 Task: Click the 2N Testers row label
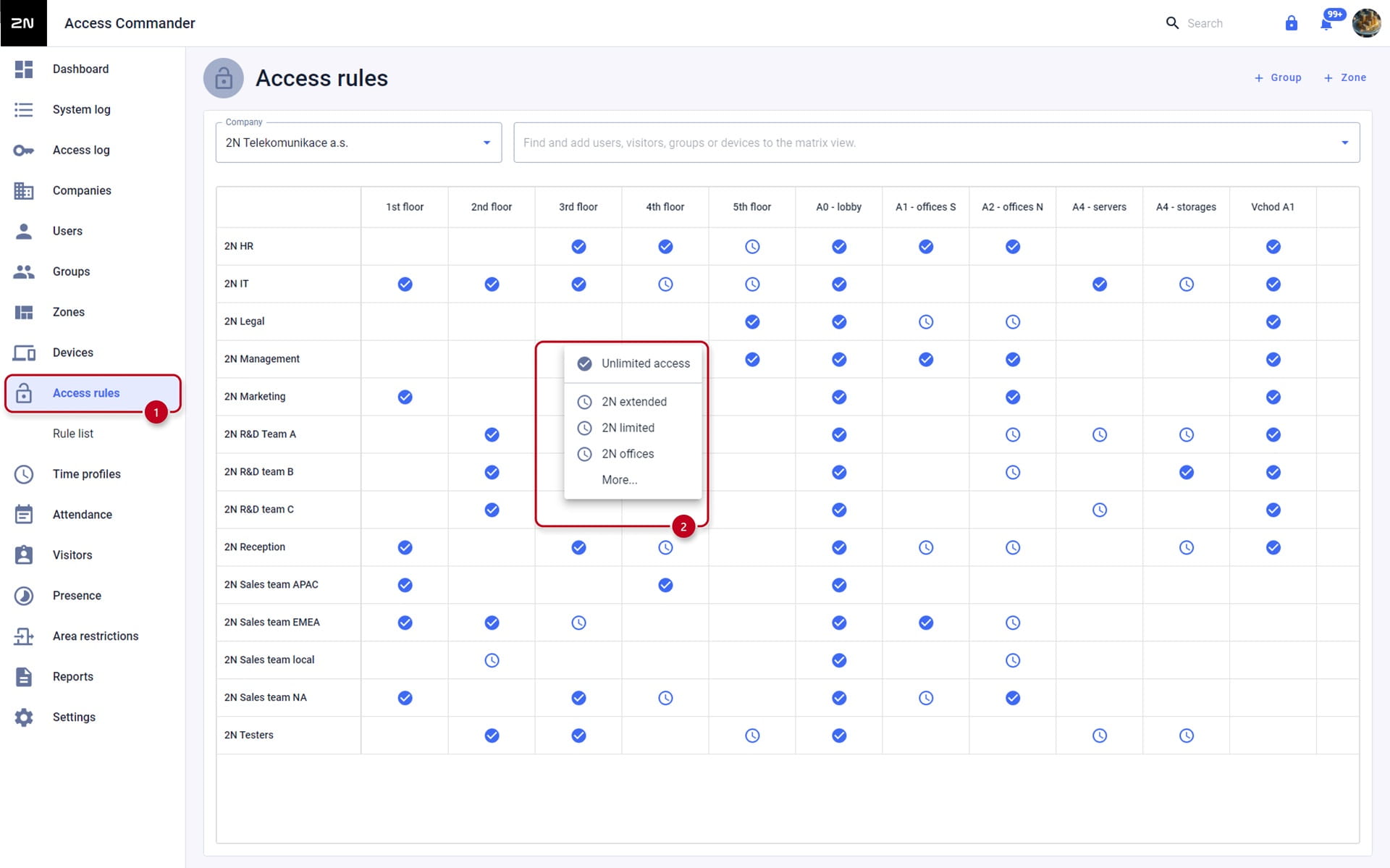(x=249, y=736)
